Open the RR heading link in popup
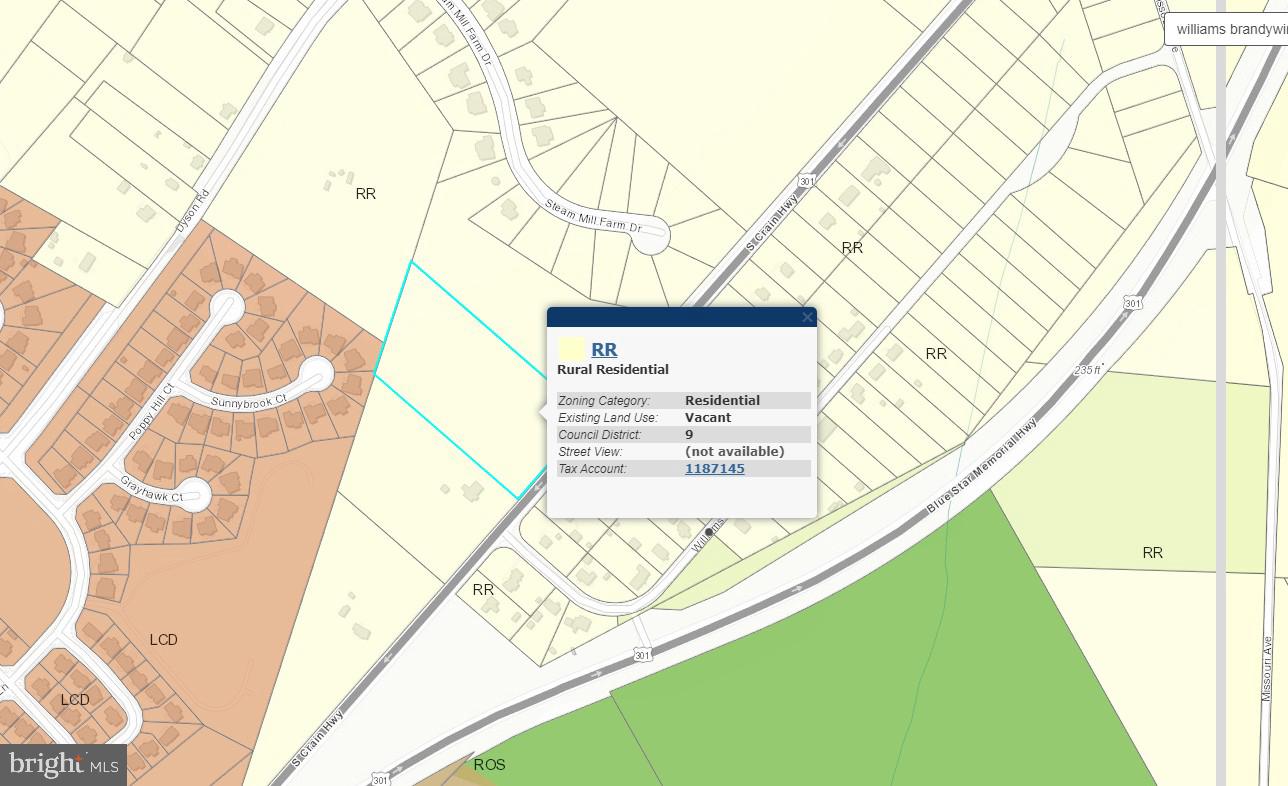Viewport: 1288px width, 786px height. pos(604,349)
